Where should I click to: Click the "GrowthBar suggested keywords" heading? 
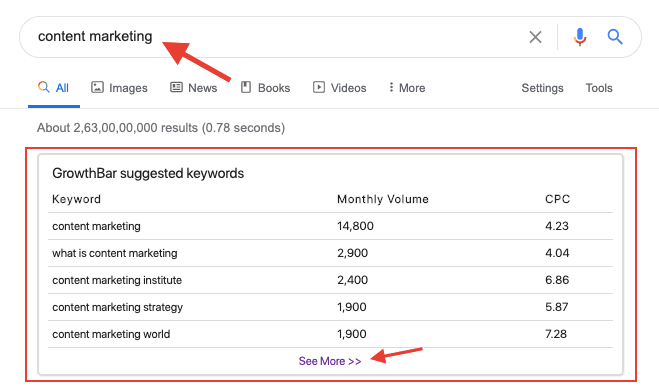click(x=148, y=174)
